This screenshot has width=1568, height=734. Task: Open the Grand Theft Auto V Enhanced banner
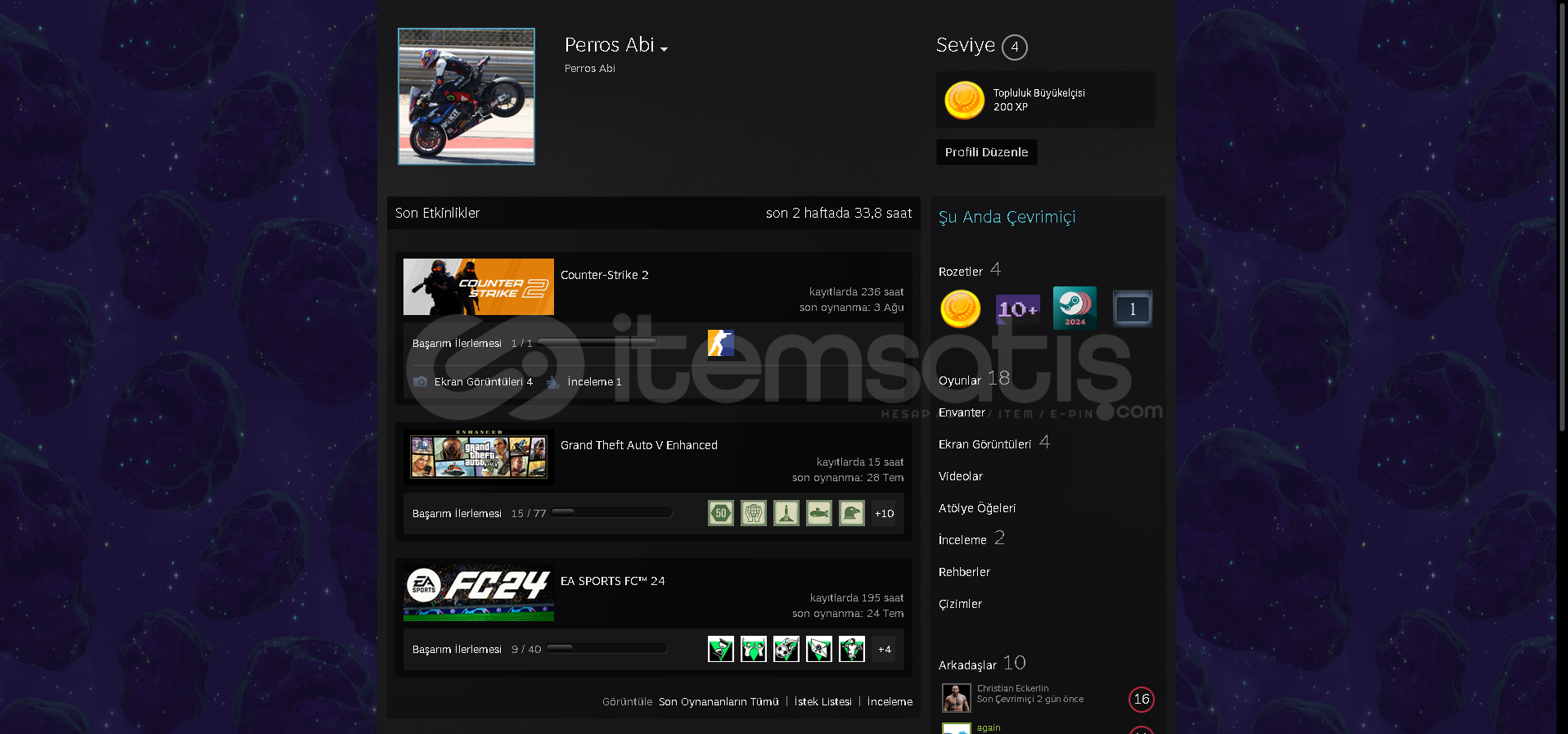pos(479,457)
